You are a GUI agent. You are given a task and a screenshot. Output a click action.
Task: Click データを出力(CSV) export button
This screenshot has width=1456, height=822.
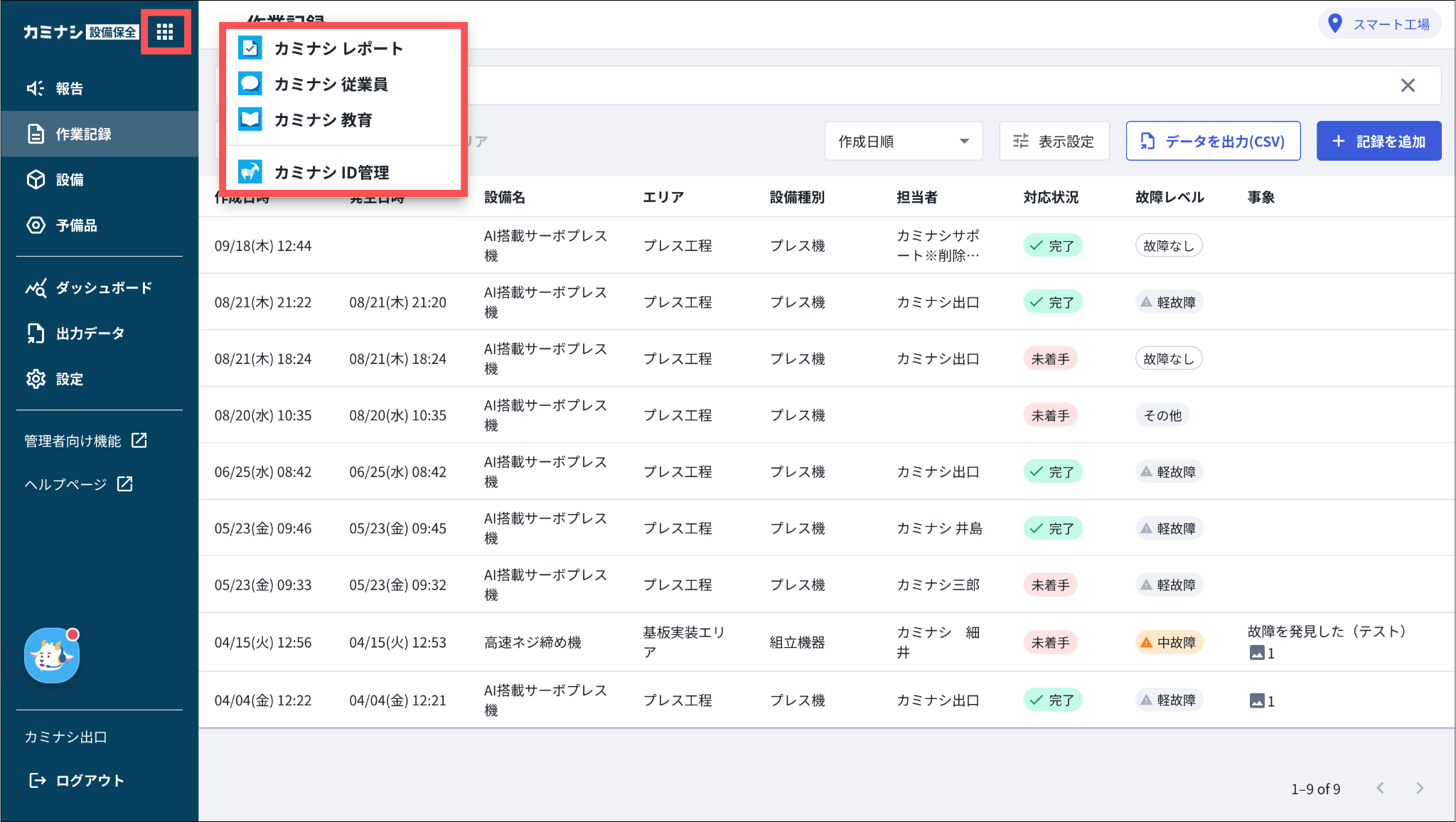point(1213,141)
